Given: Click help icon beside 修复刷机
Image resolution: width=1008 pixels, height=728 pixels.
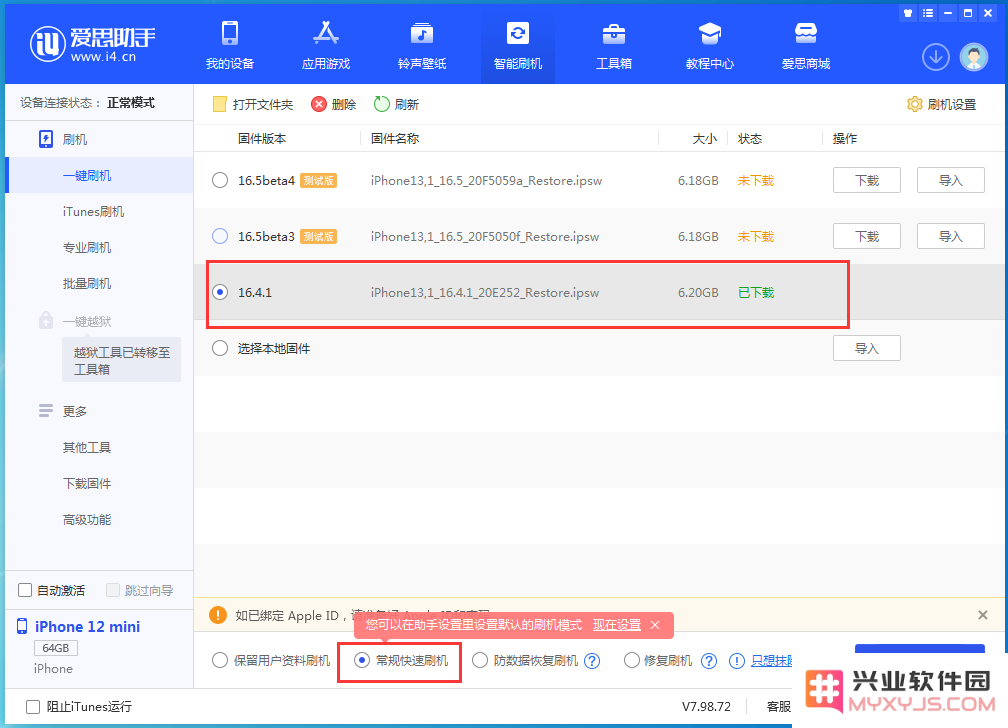Looking at the screenshot, I should [x=708, y=661].
